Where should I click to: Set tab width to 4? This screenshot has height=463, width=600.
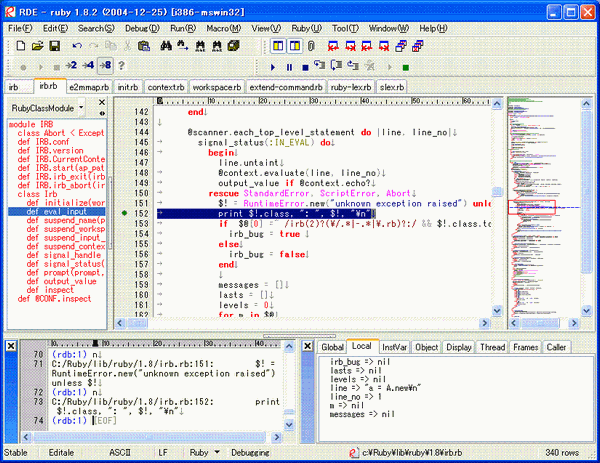tap(88, 65)
